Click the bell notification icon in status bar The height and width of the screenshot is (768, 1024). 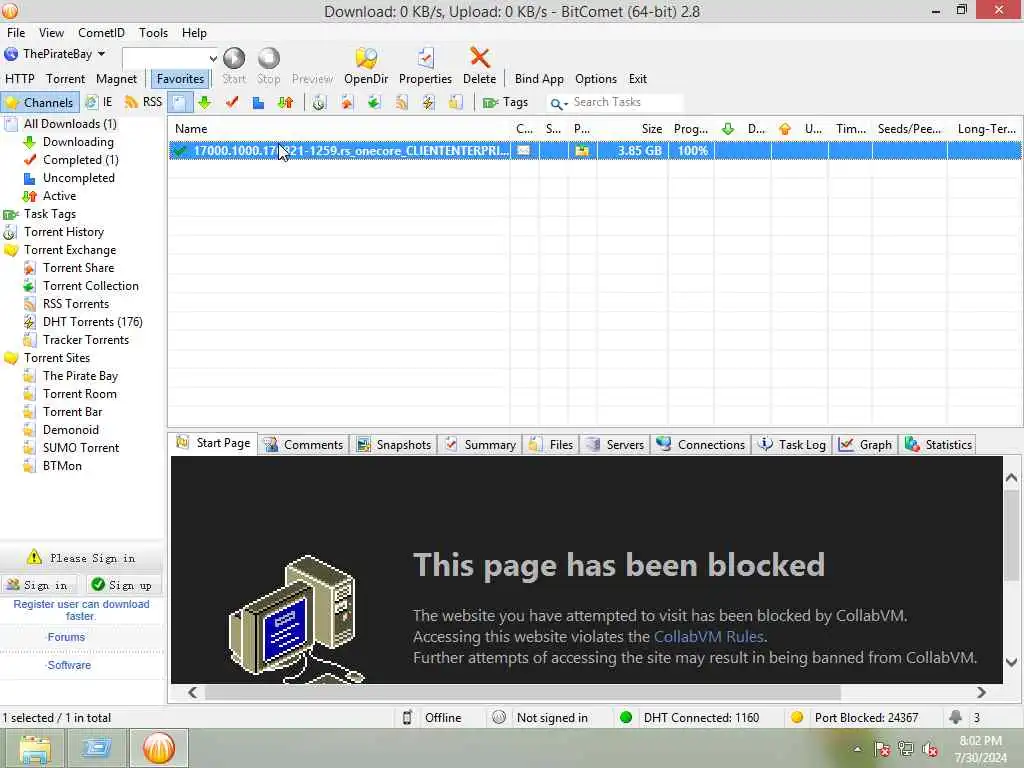coord(955,717)
